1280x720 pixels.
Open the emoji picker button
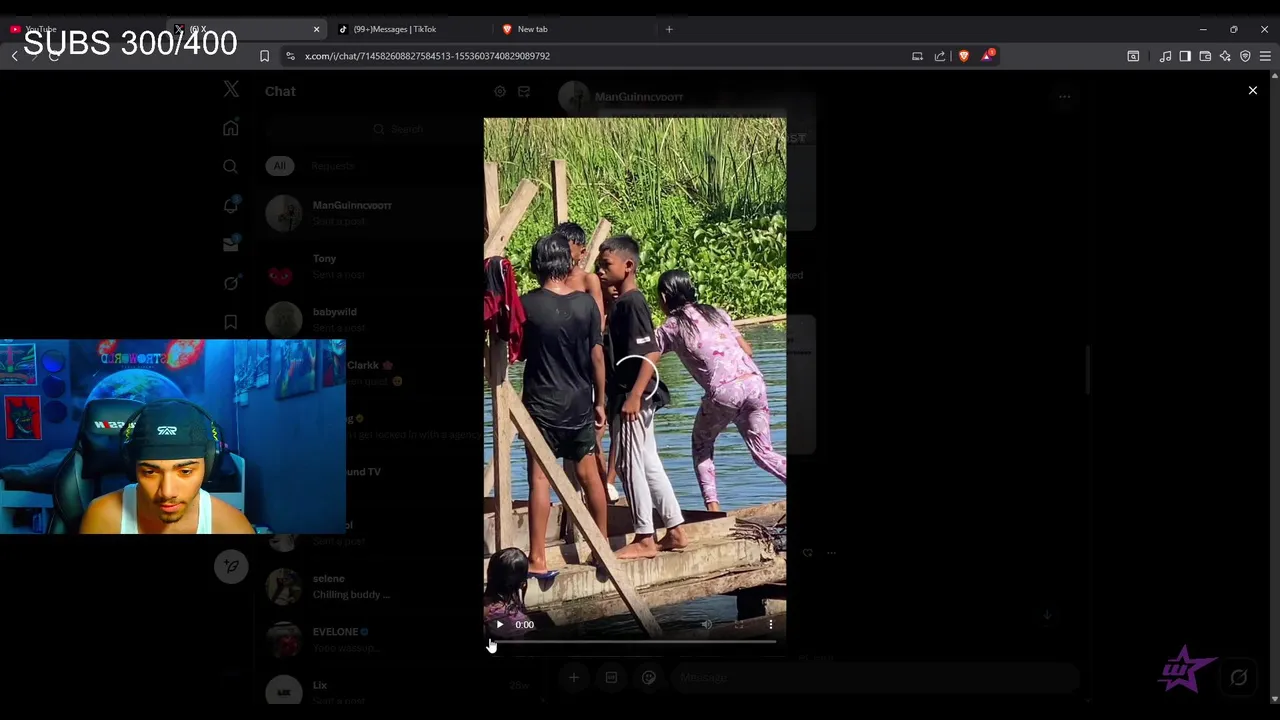(x=648, y=677)
